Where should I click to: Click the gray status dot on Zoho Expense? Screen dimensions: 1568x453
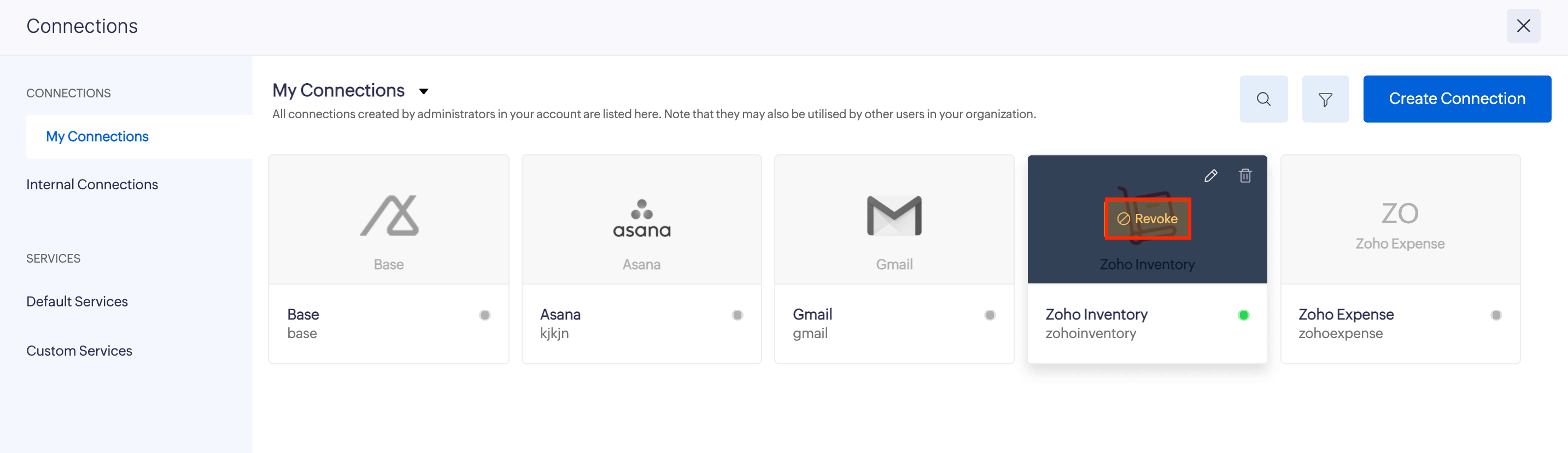coord(1496,315)
